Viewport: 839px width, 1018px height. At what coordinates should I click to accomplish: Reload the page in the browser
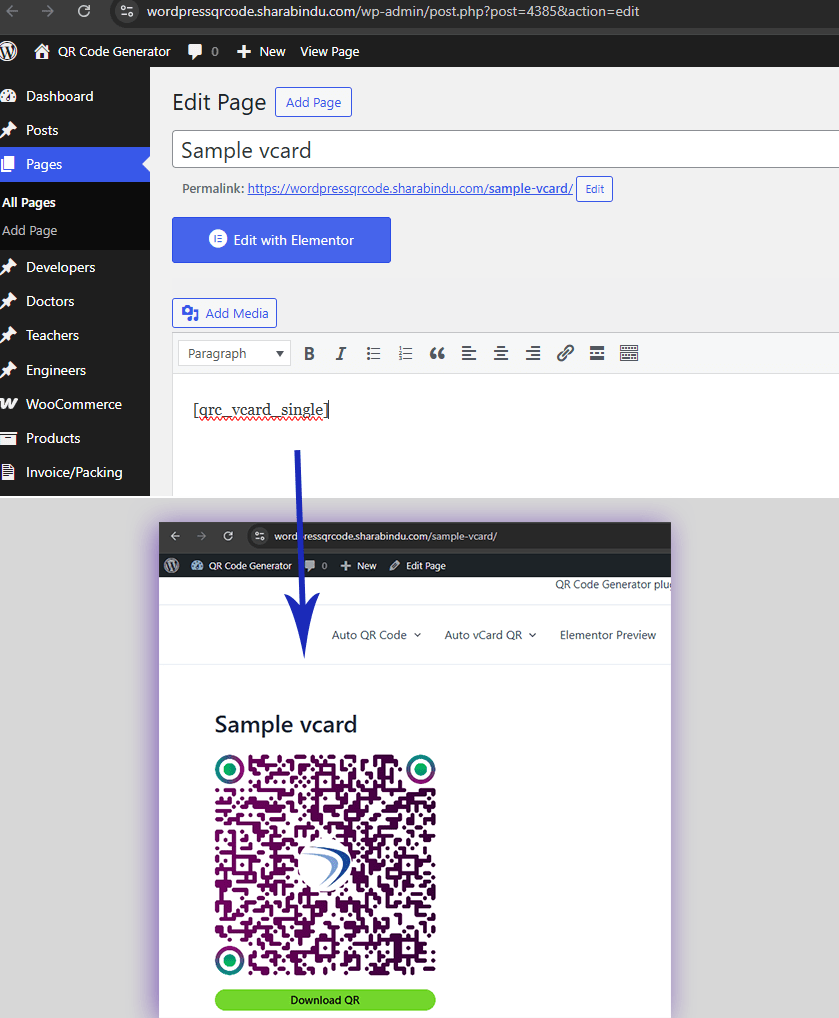click(x=84, y=12)
